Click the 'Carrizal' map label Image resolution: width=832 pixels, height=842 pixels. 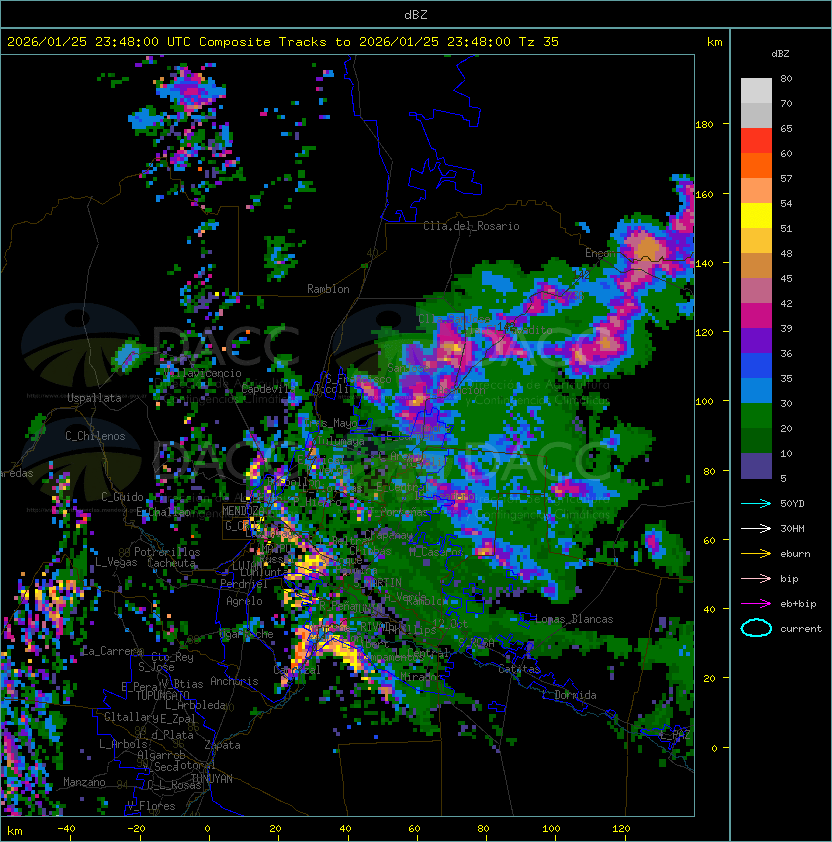(x=297, y=670)
